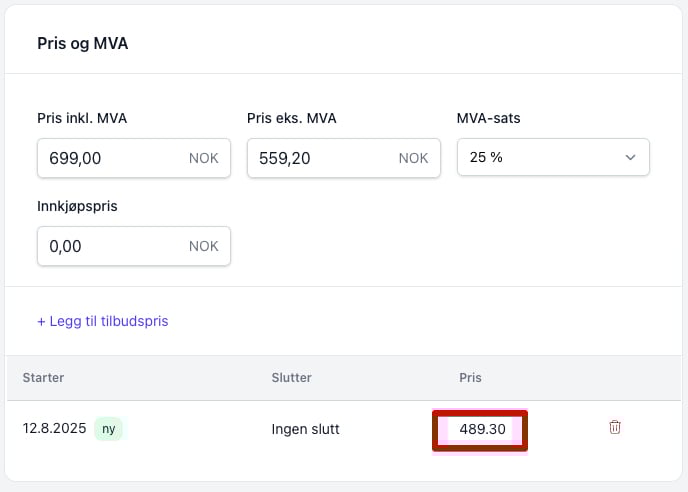The height and width of the screenshot is (492, 688).
Task: Click the start date 12.8.2025
Action: tap(54, 428)
